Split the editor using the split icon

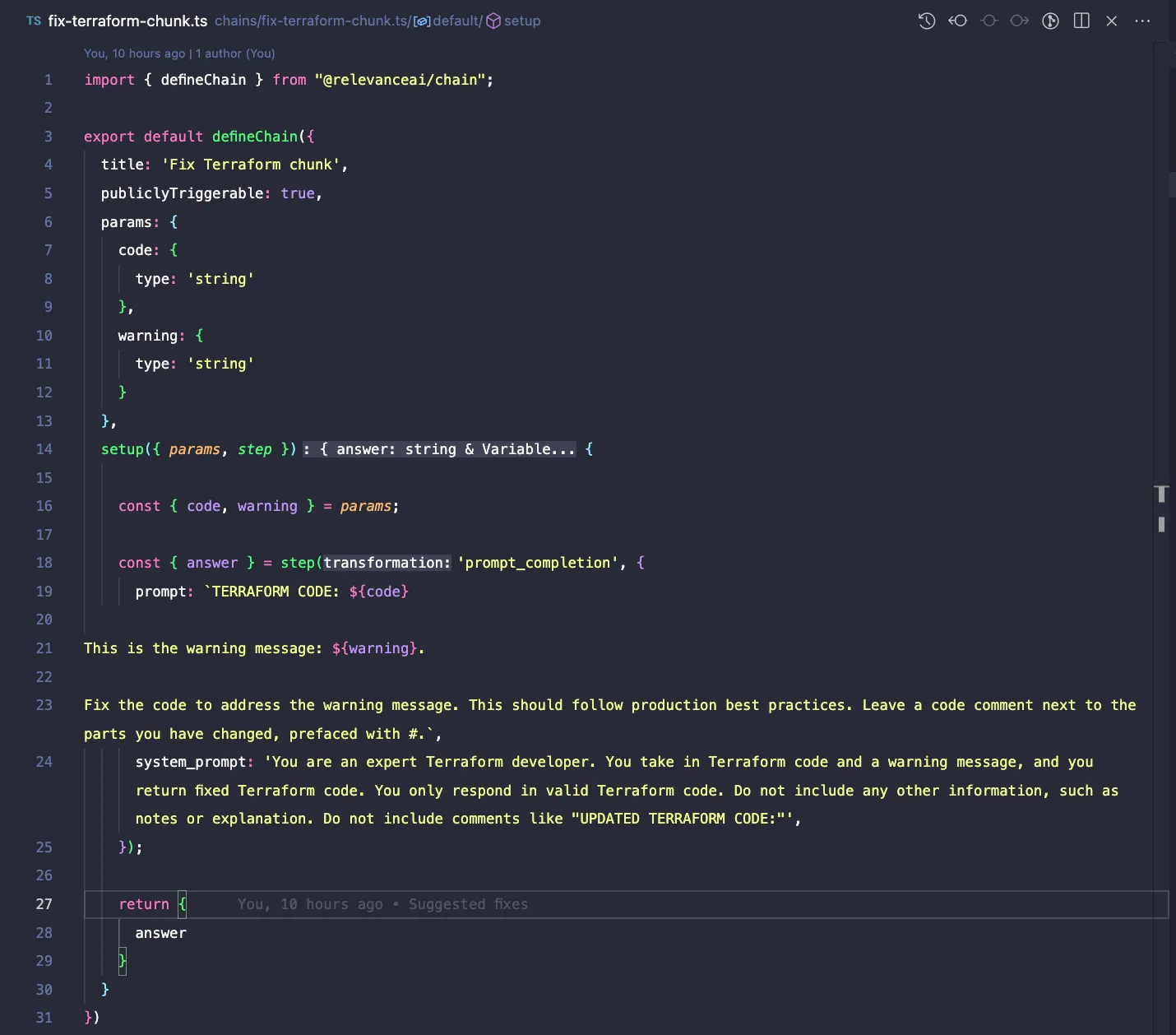pyautogui.click(x=1081, y=21)
